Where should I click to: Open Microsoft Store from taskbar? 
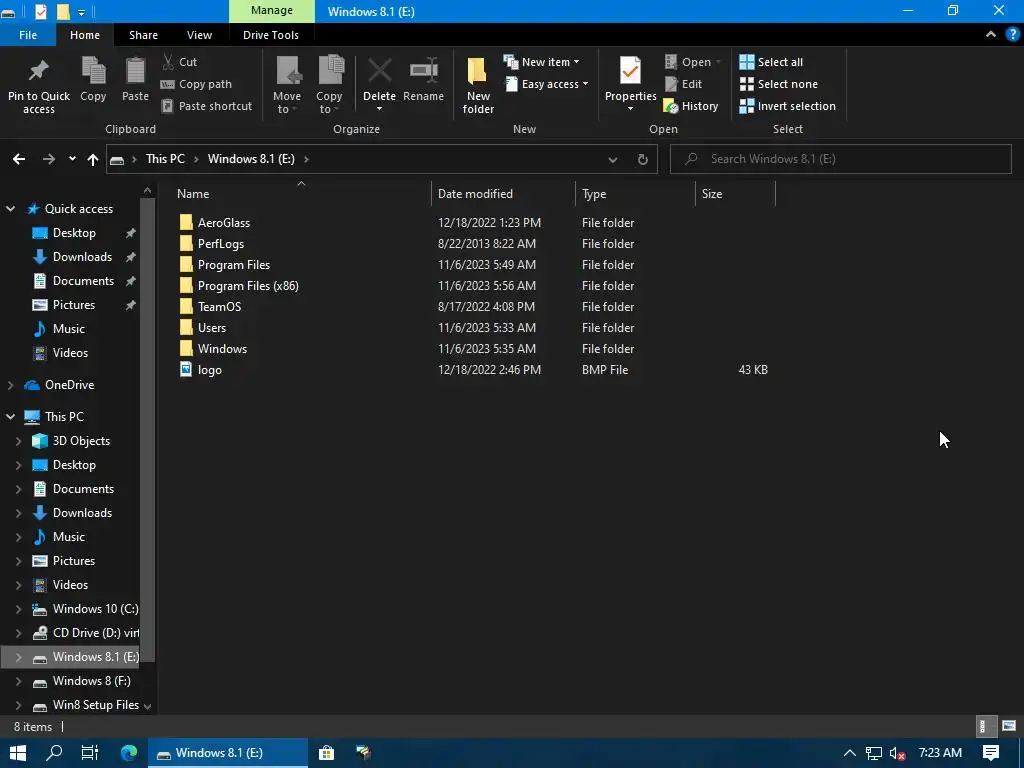pos(326,752)
